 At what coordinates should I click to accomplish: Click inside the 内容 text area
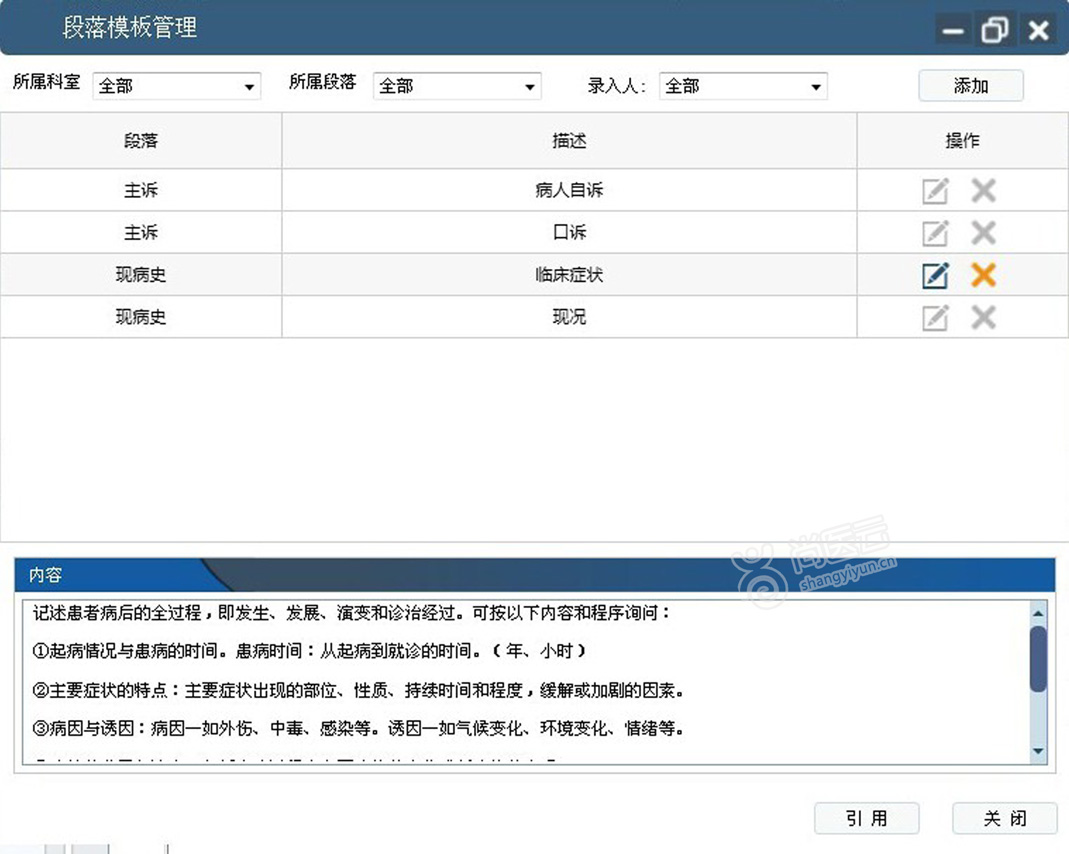coord(526,682)
